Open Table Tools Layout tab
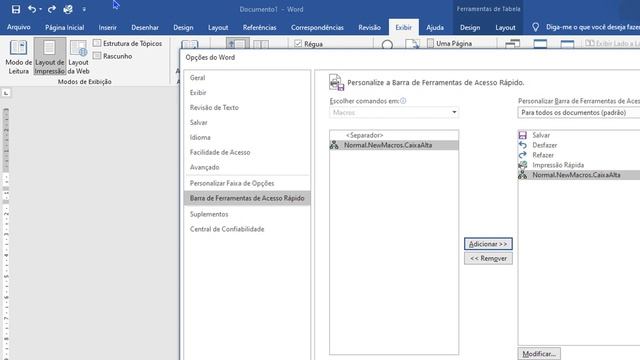 (505, 27)
